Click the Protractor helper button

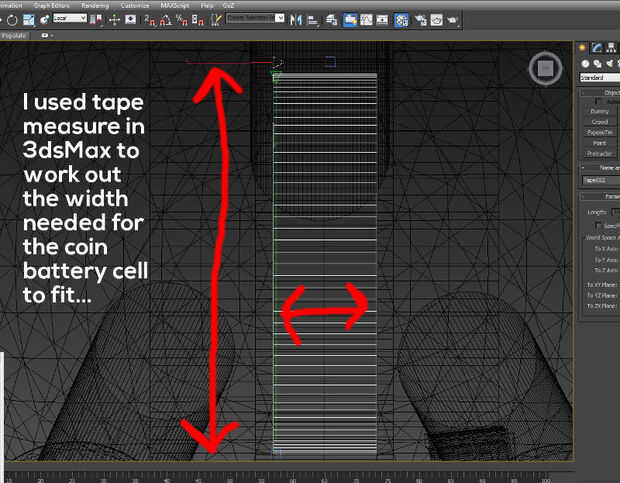599,153
